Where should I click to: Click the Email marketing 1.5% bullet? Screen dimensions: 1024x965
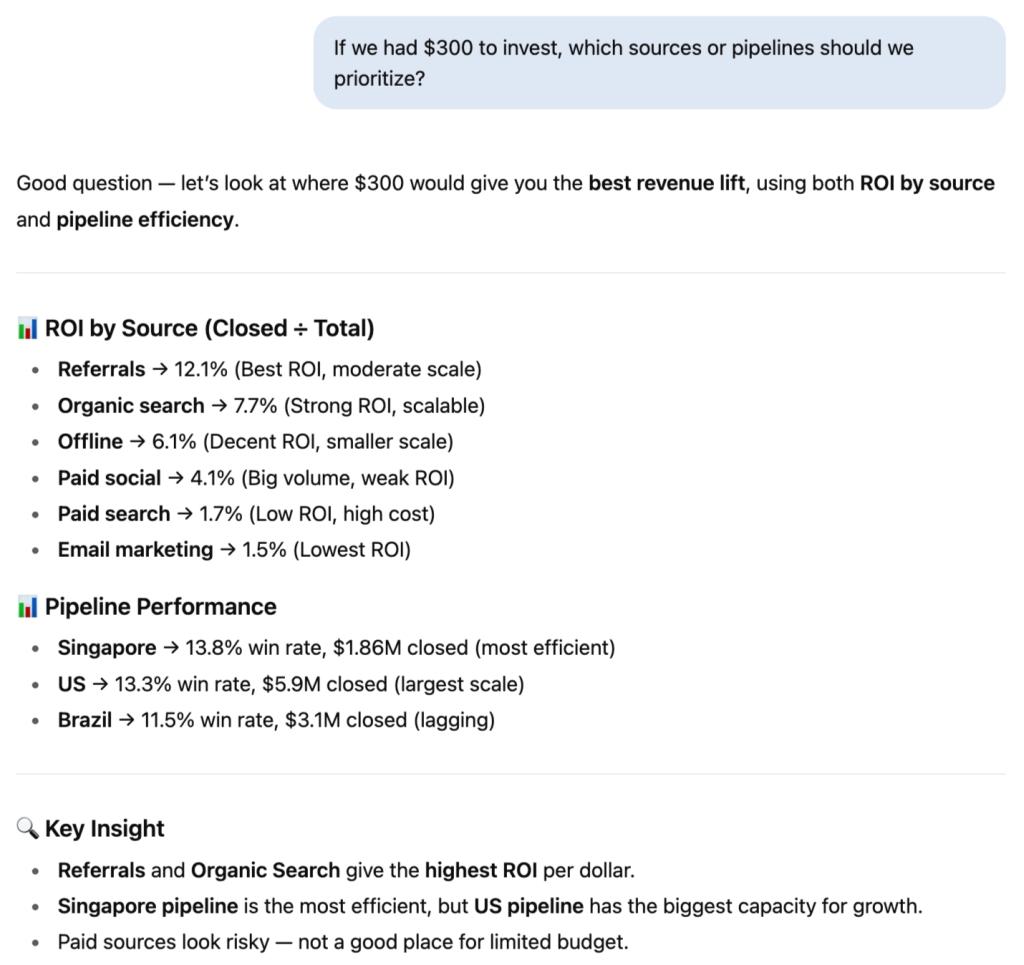click(x=234, y=550)
